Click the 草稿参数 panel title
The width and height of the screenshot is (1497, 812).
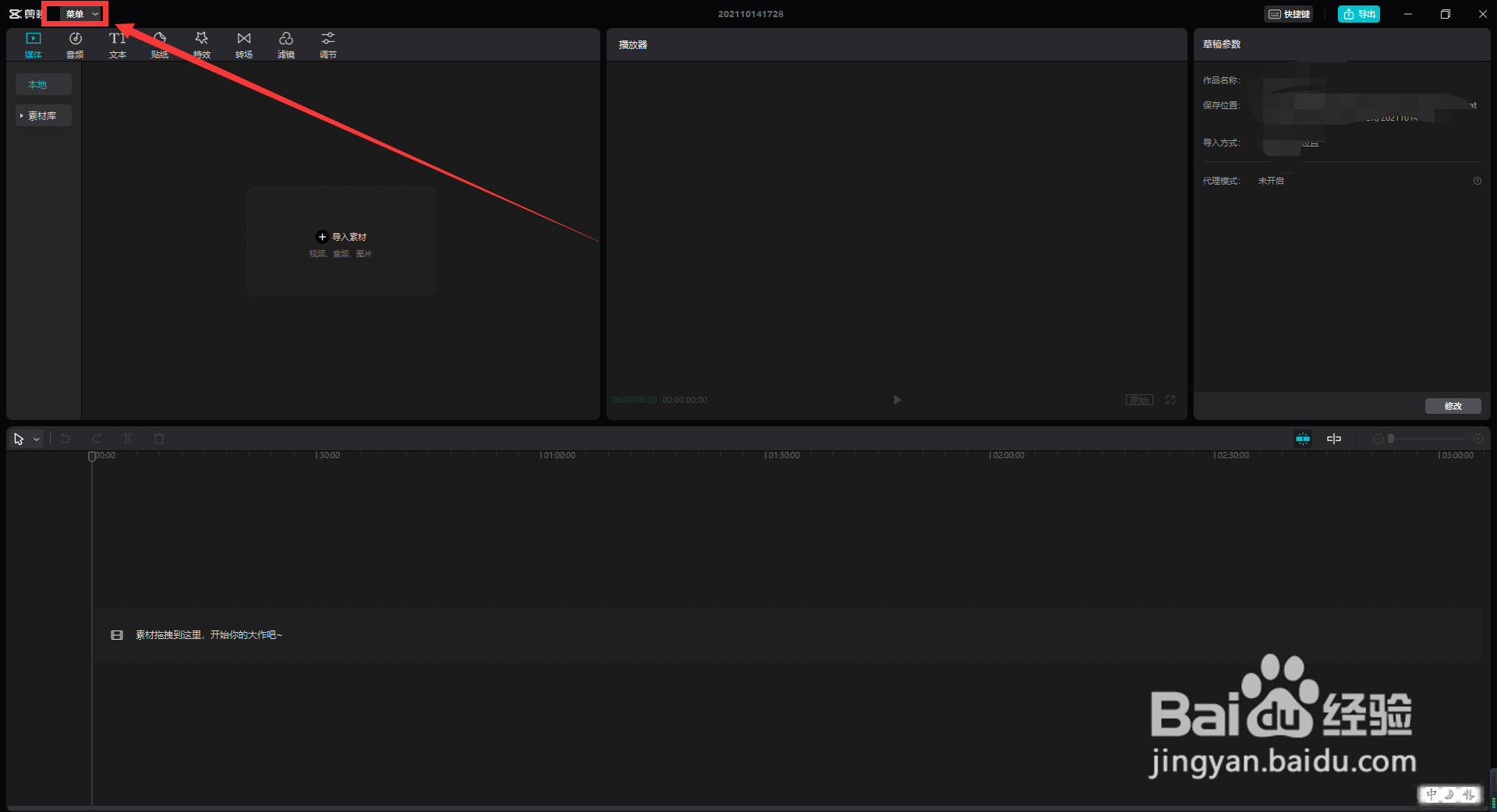coord(1222,44)
